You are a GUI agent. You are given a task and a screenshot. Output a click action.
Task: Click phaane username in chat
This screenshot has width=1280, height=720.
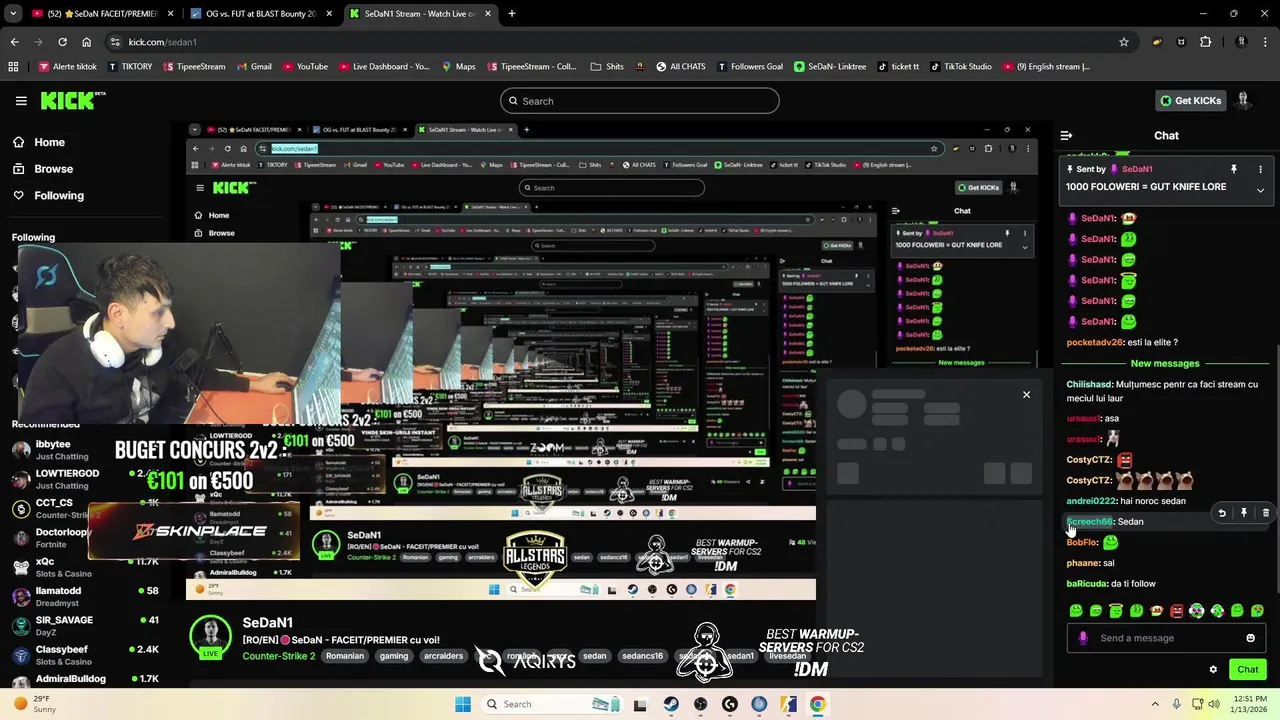tap(1083, 563)
